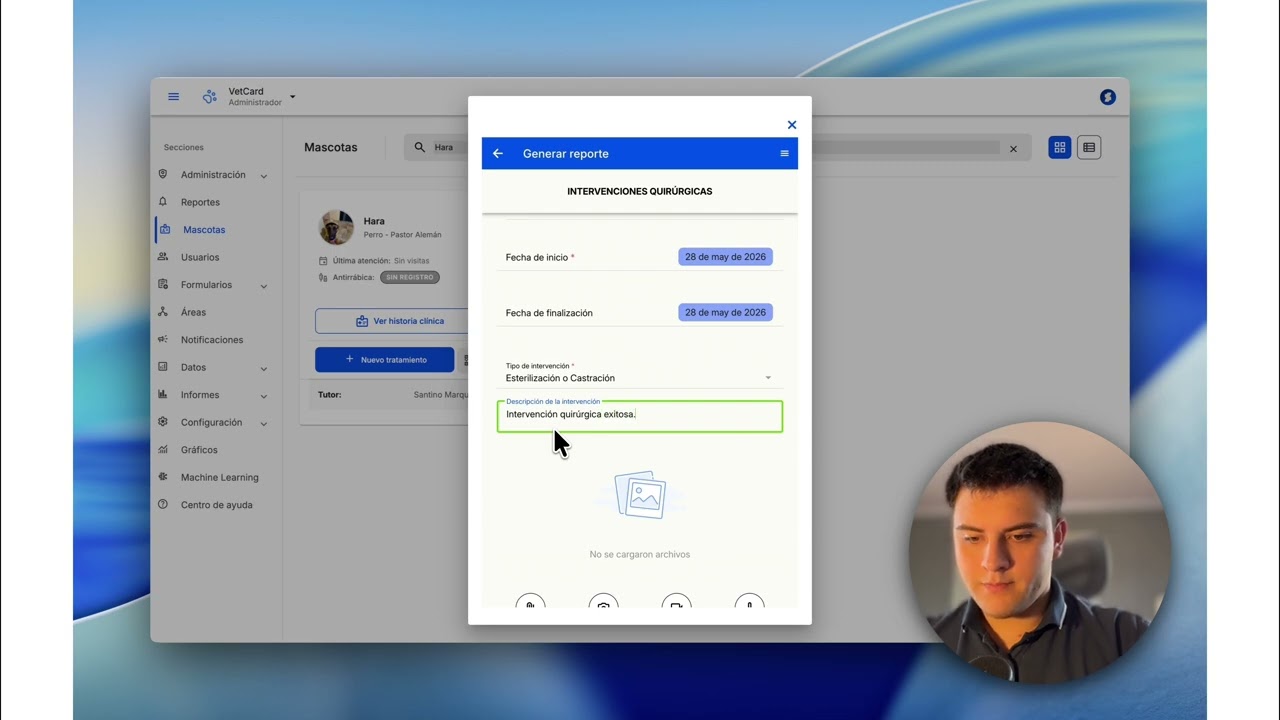Click the search magnifier icon
This screenshot has width=1280, height=720.
[x=421, y=148]
